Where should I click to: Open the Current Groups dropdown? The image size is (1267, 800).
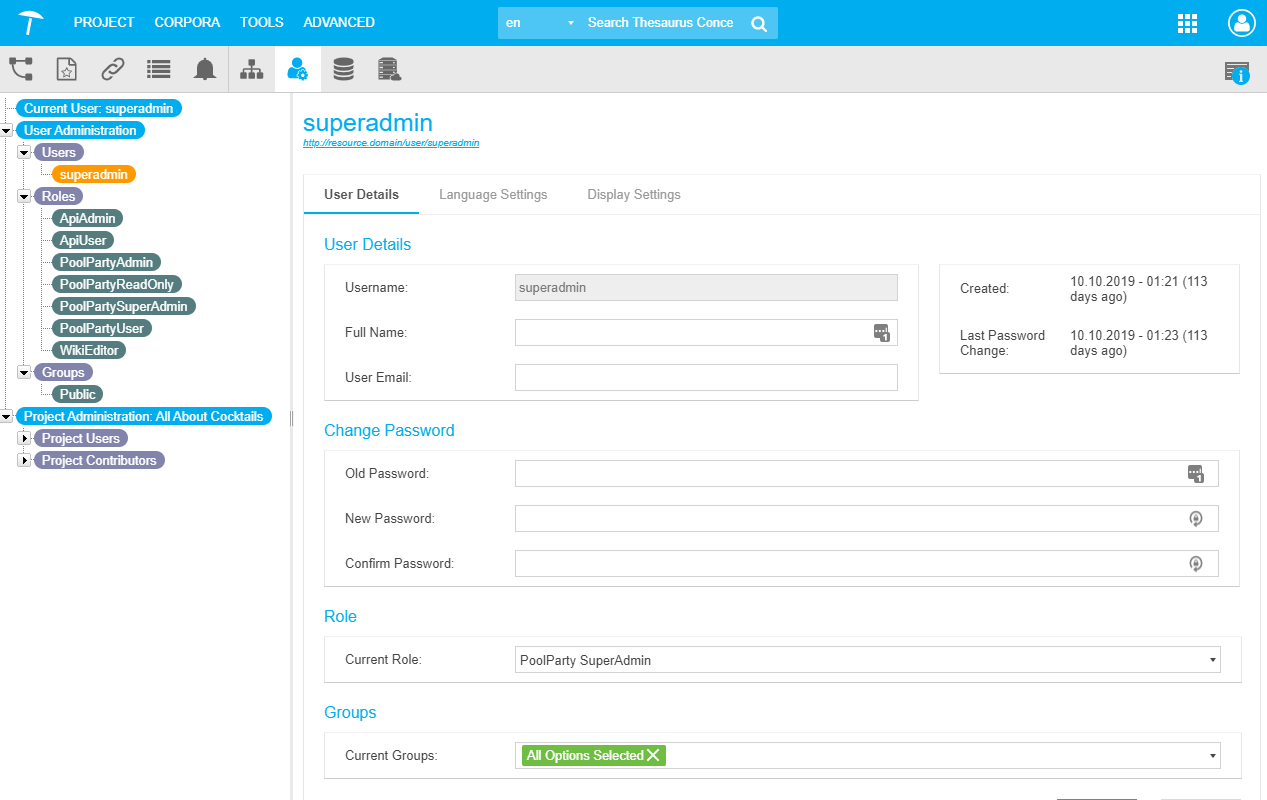pyautogui.click(x=868, y=756)
